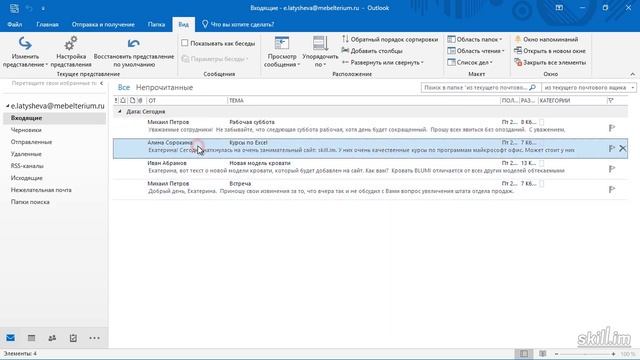Toggle category box of 'Рабочая суббота' message
Image resolution: width=640 pixels, height=360 pixels.
542,122
